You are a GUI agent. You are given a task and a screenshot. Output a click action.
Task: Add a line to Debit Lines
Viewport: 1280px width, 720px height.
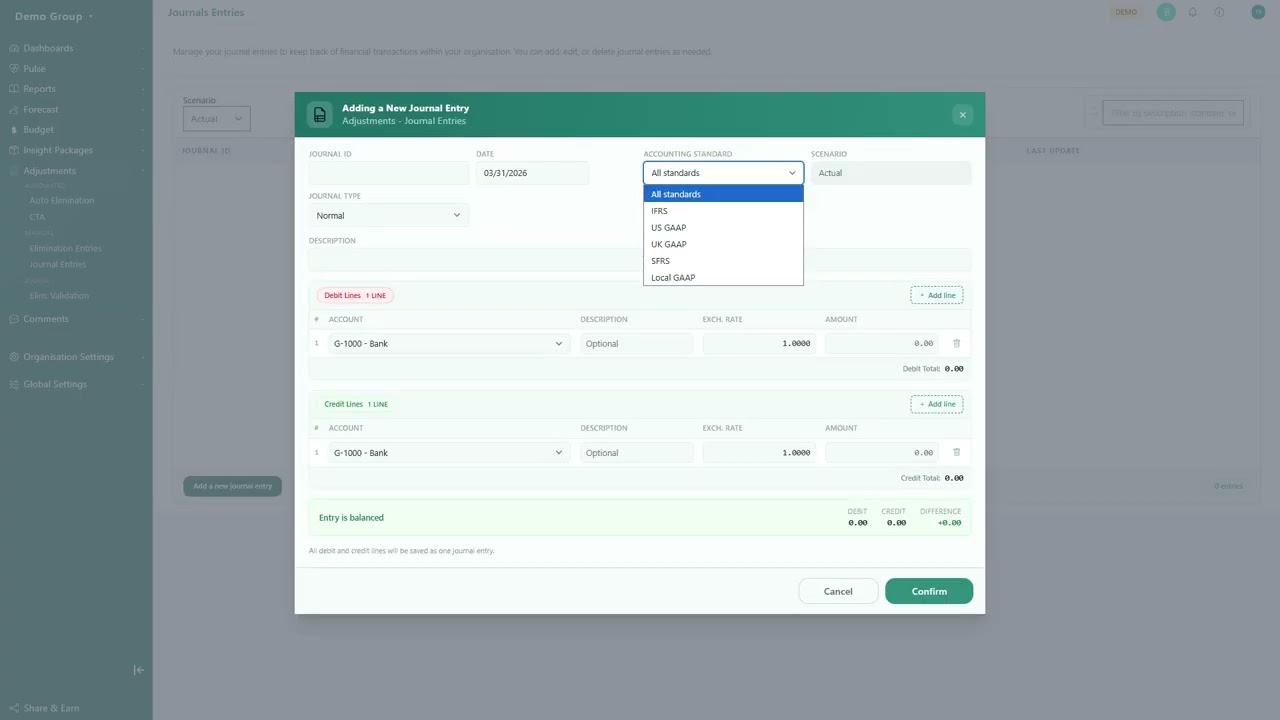937,295
